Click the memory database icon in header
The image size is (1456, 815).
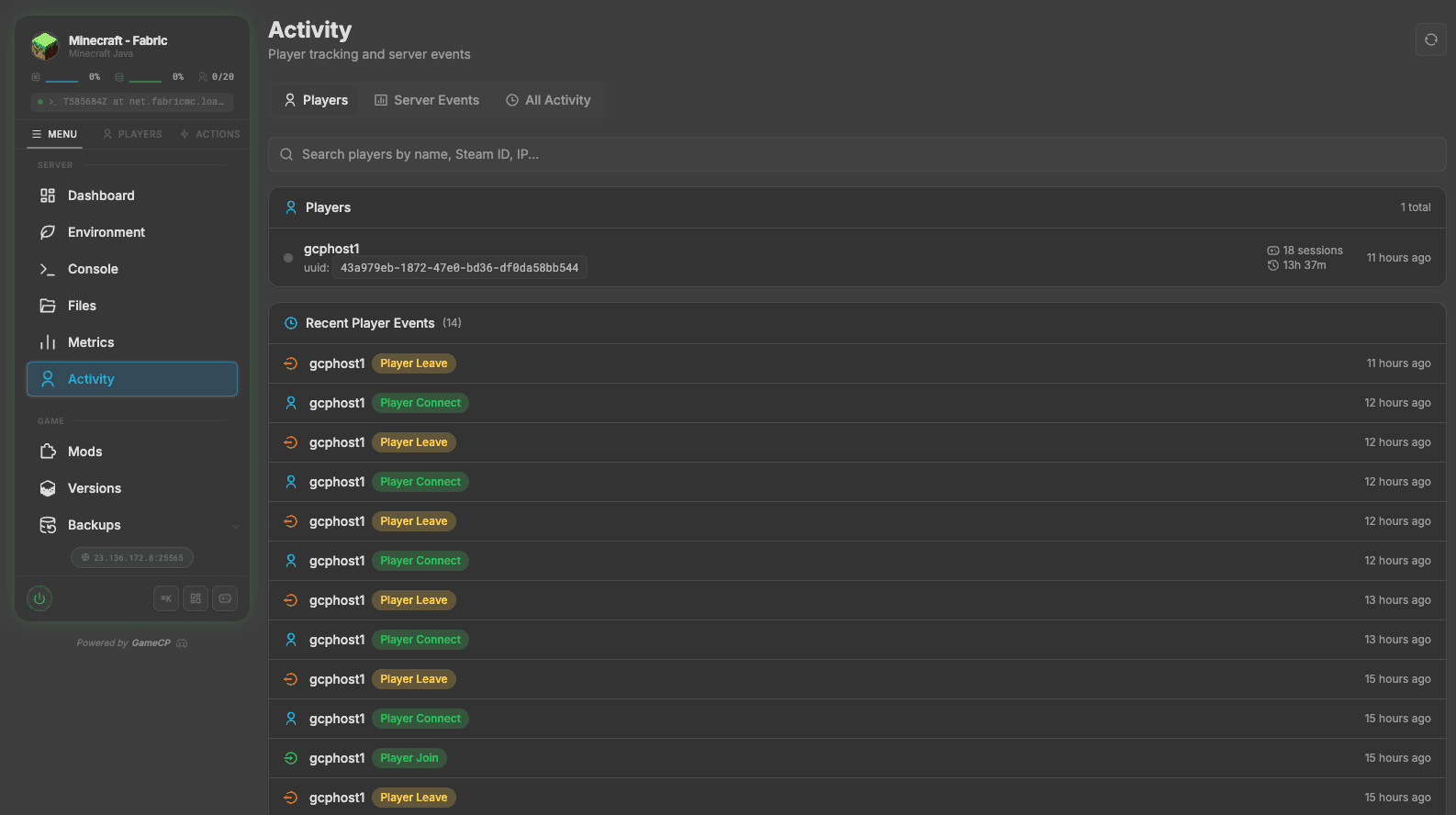[x=119, y=77]
